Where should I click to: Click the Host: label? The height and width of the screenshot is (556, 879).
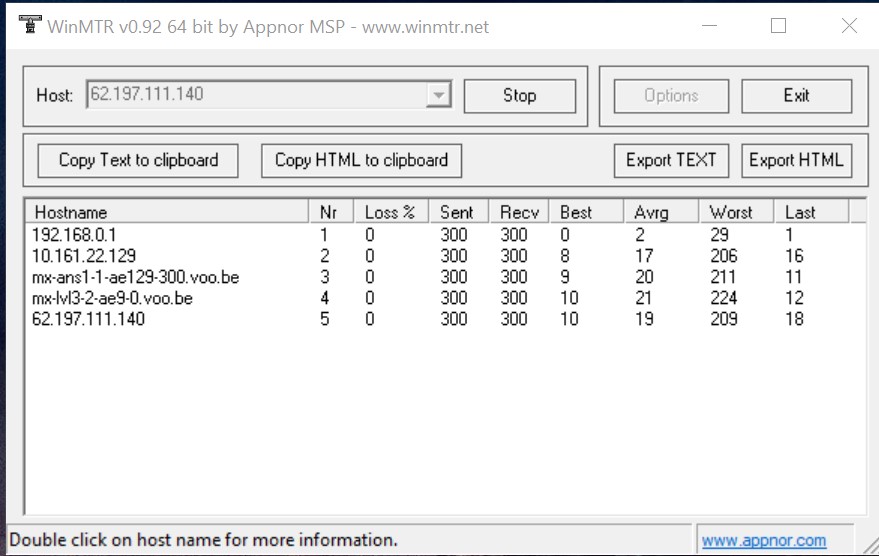[54, 95]
